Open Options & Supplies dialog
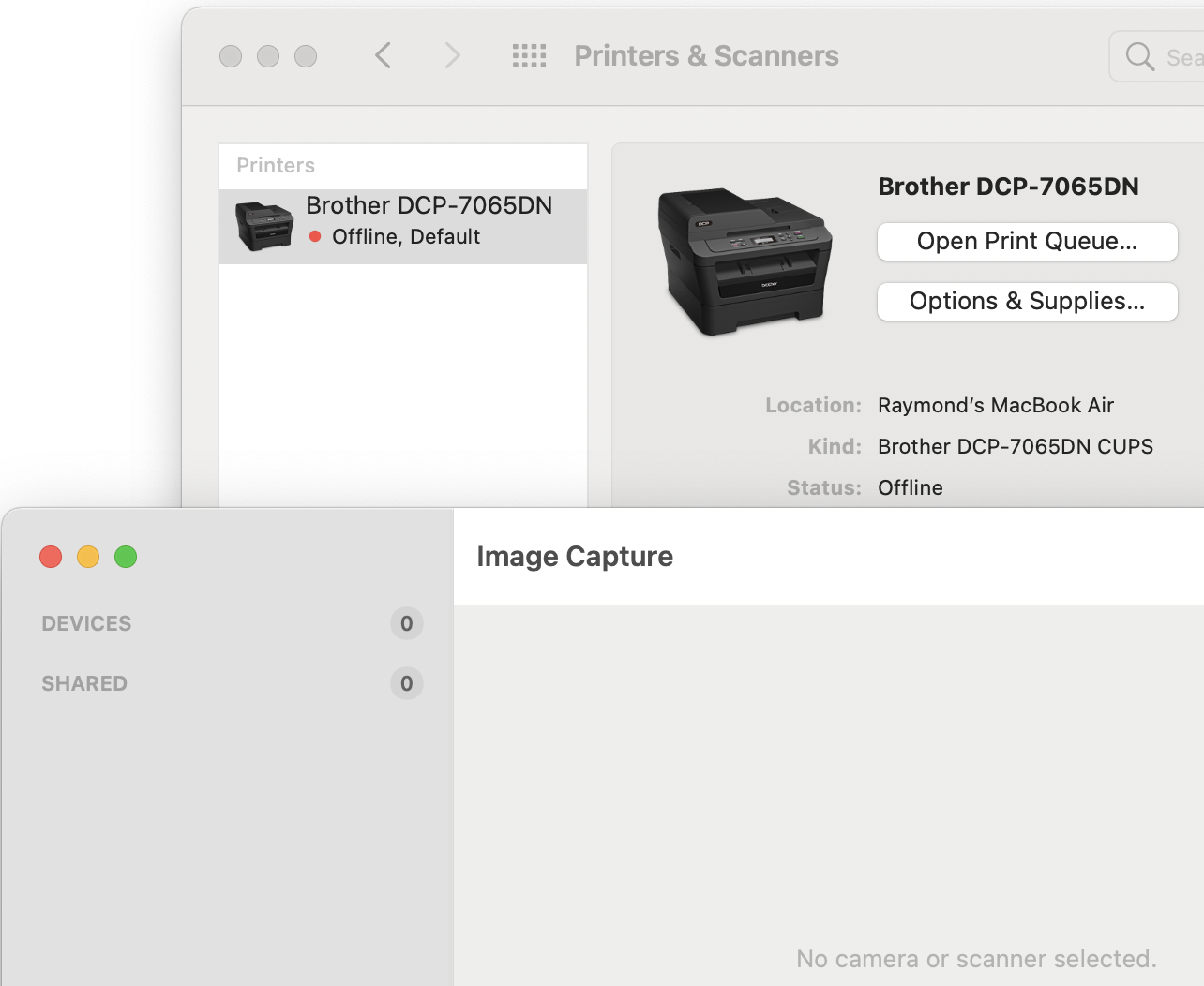The height and width of the screenshot is (986, 1204). pyautogui.click(x=1027, y=302)
